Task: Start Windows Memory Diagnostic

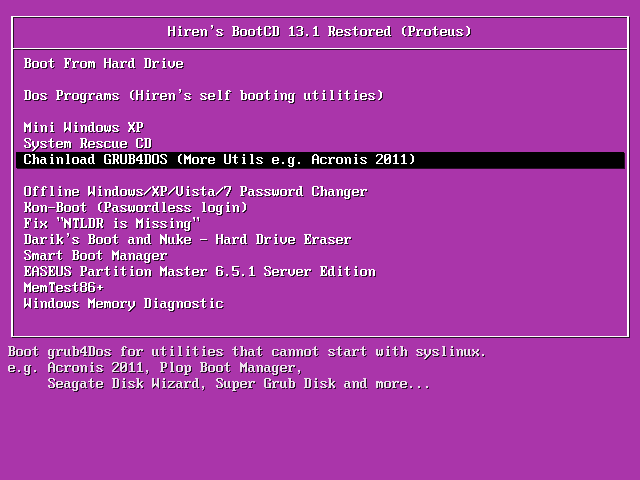Action: pyautogui.click(x=124, y=304)
